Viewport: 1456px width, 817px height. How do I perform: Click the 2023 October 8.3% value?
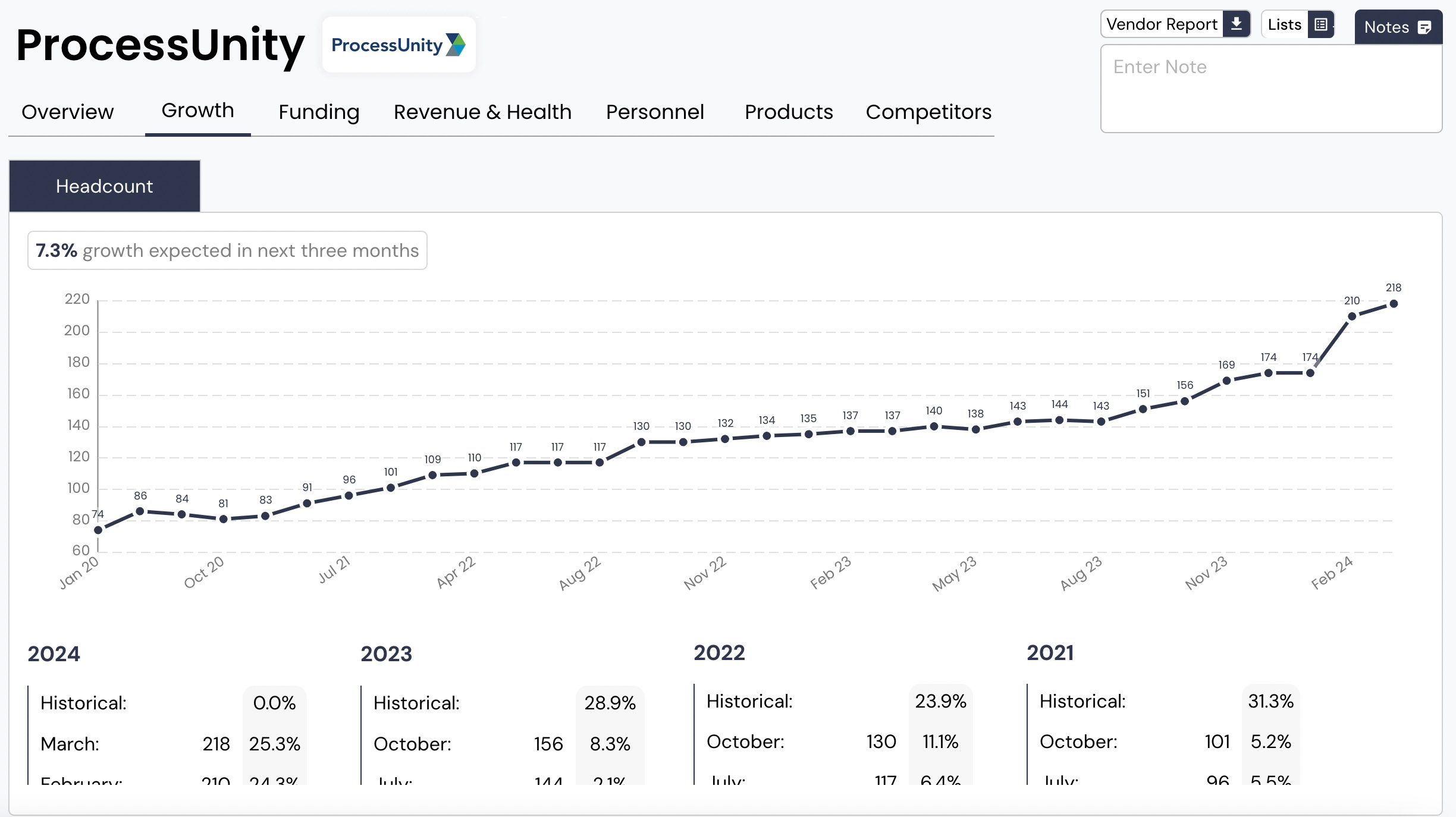[x=610, y=744]
